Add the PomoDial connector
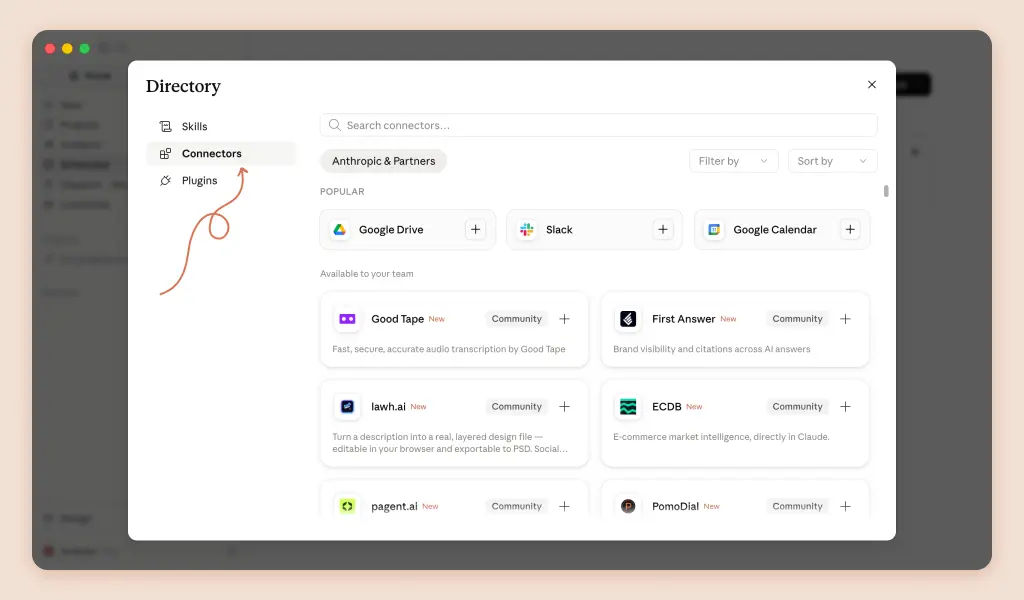The width and height of the screenshot is (1024, 600). 845,506
